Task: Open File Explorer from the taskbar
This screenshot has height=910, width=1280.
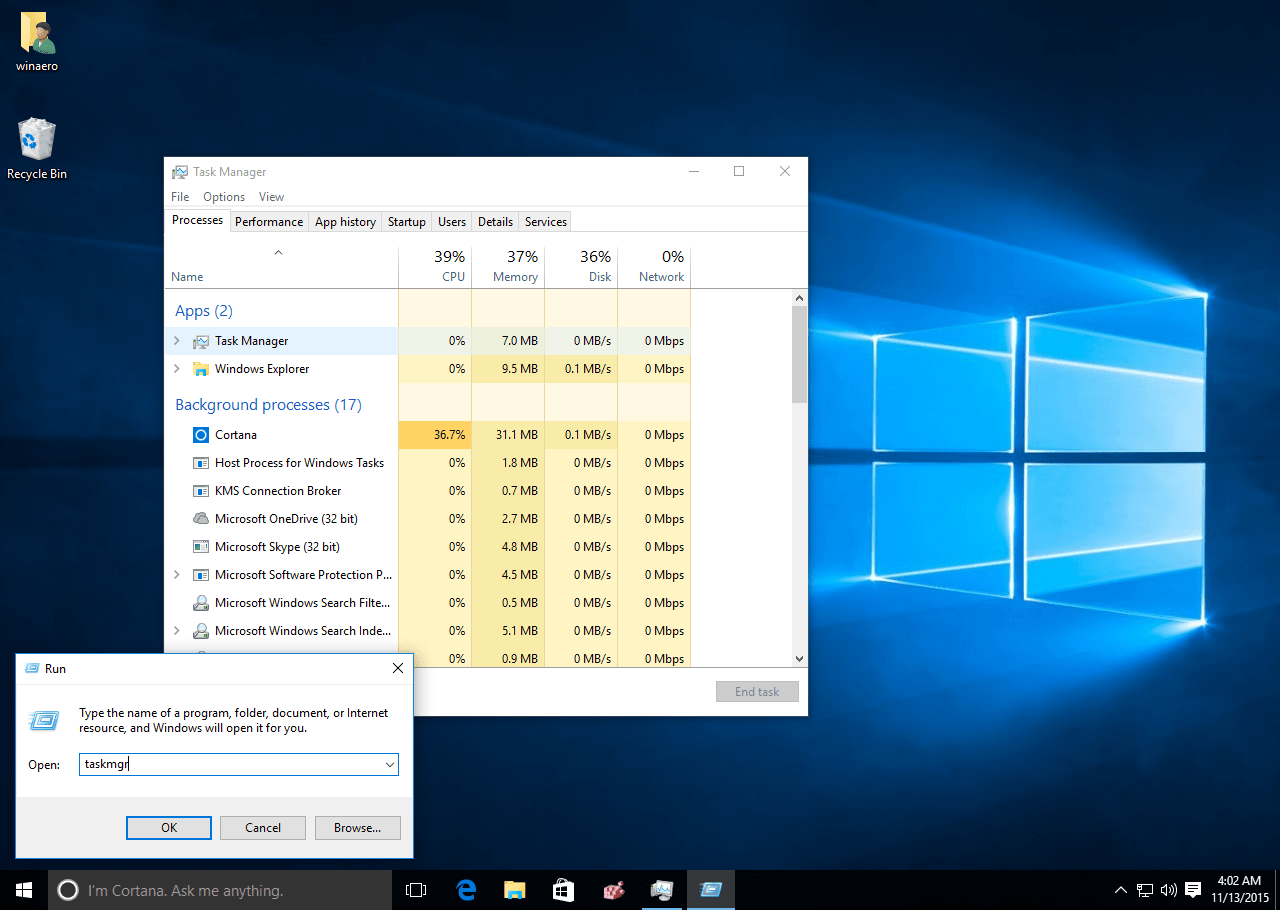Action: click(514, 889)
